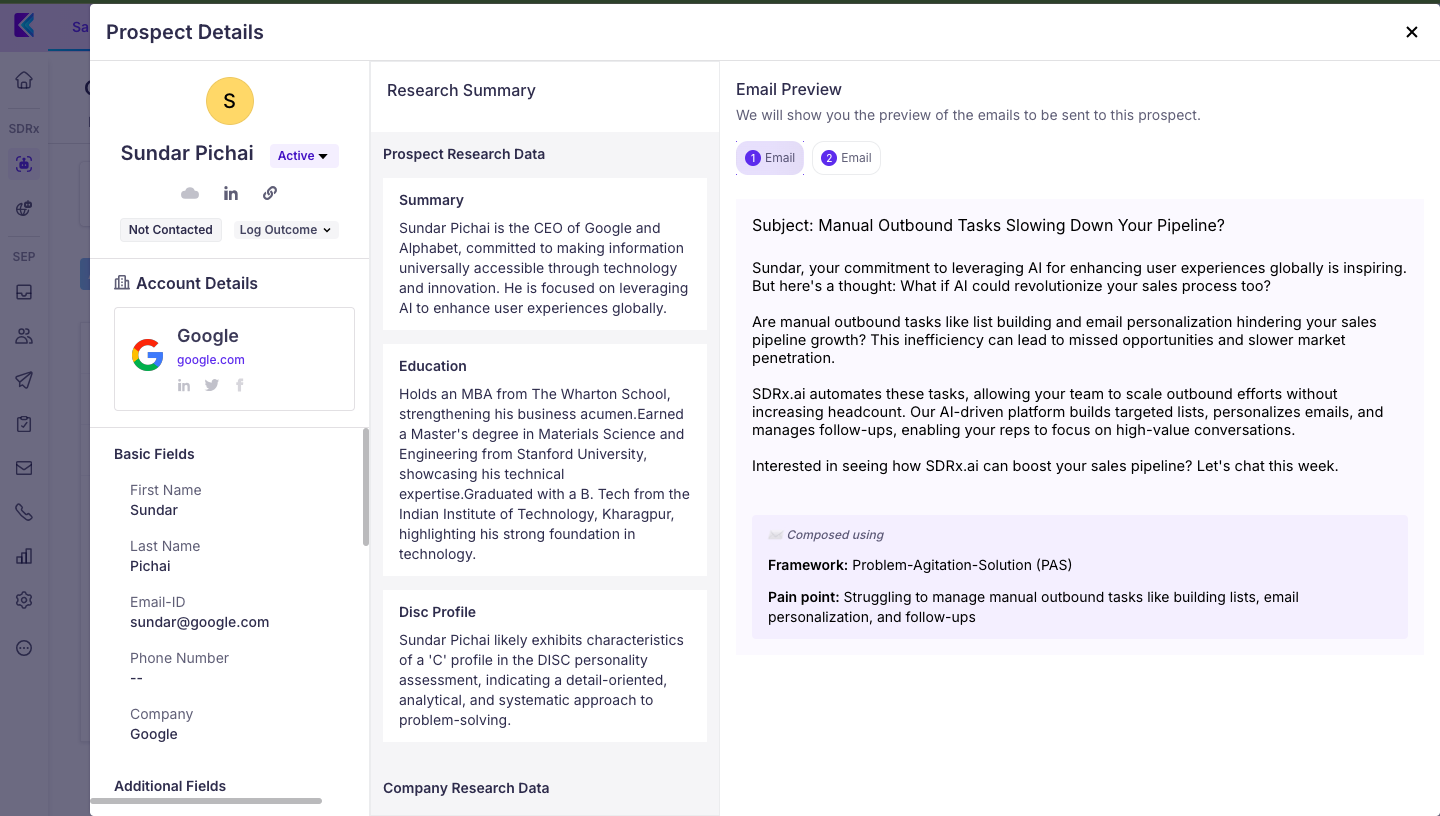Click the prospect avatar with letter S
The width and height of the screenshot is (1440, 816).
coord(230,101)
